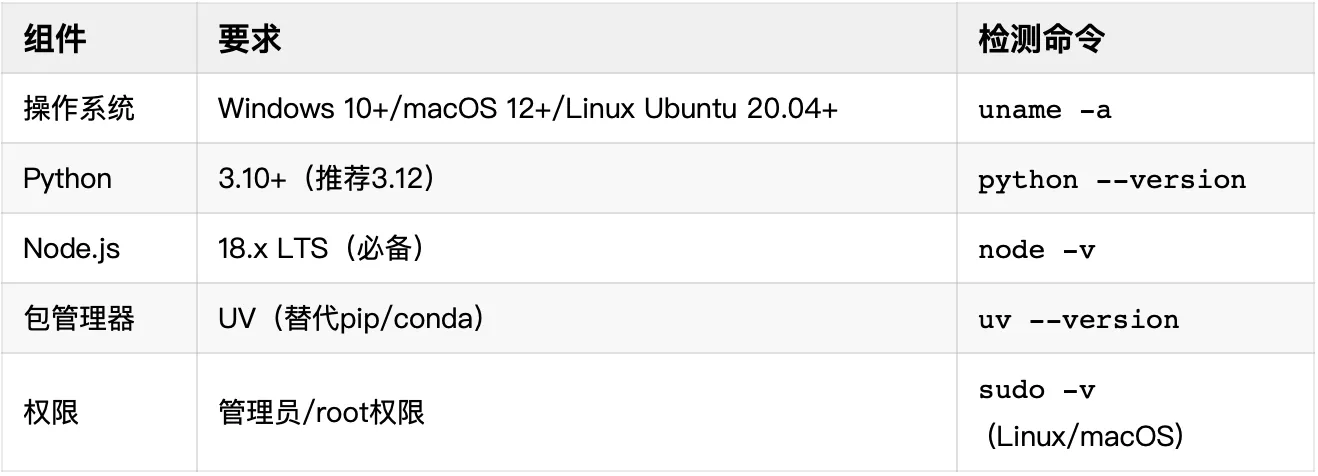Click the Python component cell

[67, 179]
